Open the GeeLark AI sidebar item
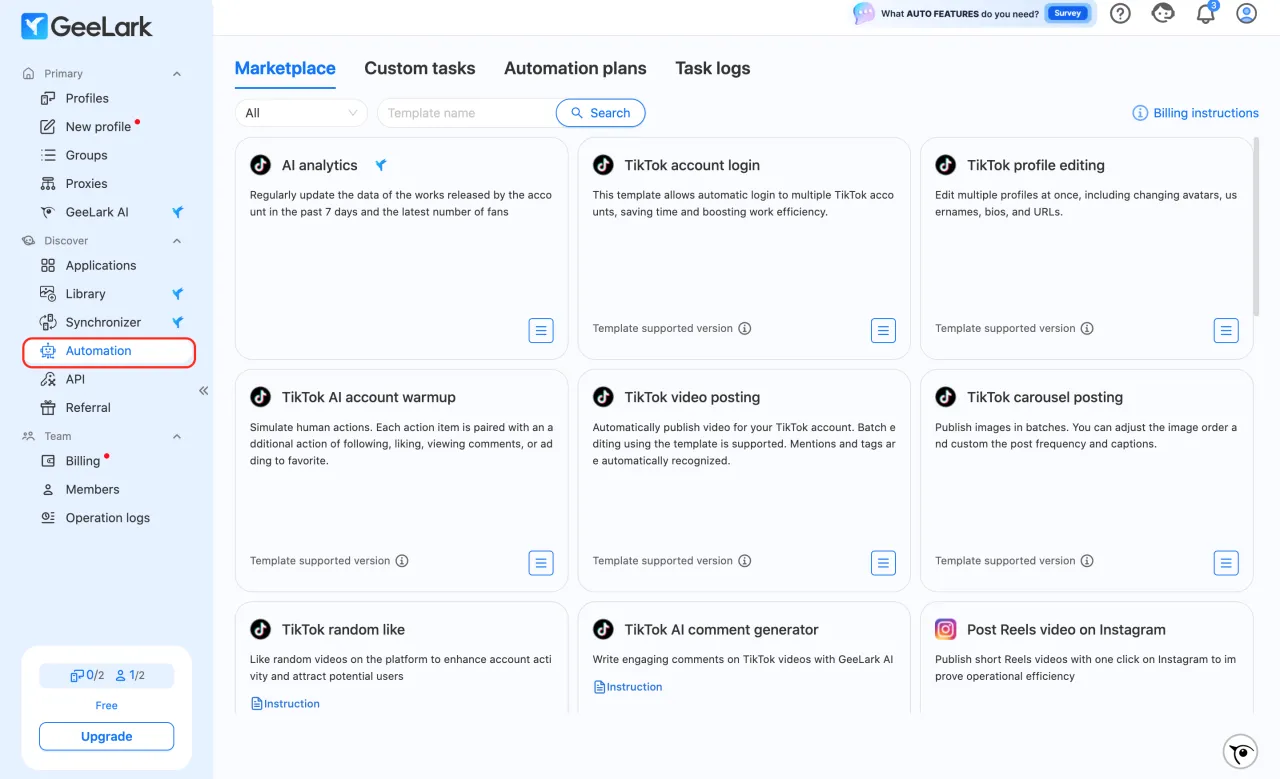 pyautogui.click(x=97, y=212)
